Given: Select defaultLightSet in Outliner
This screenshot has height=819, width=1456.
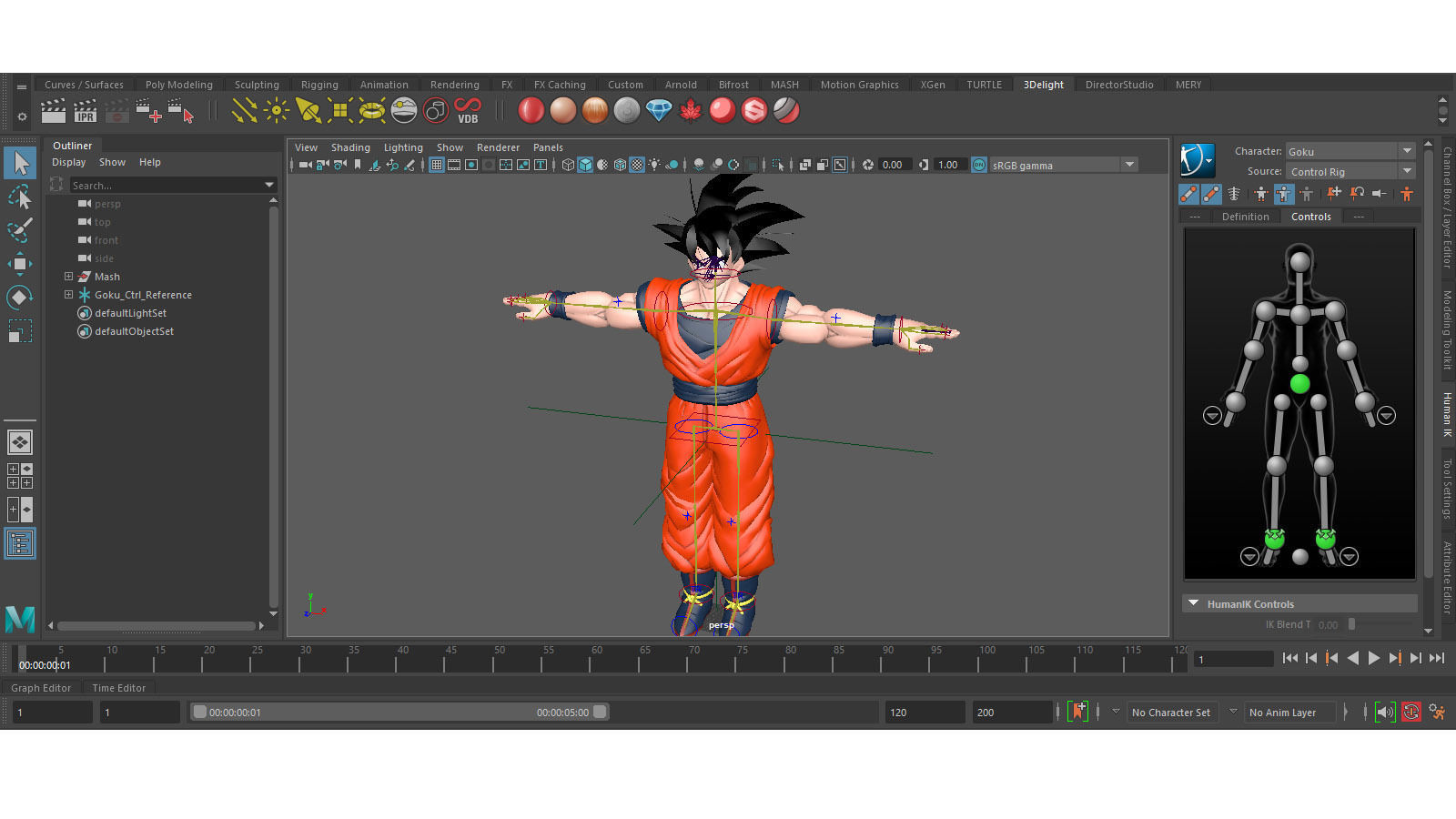Looking at the screenshot, I should [130, 313].
